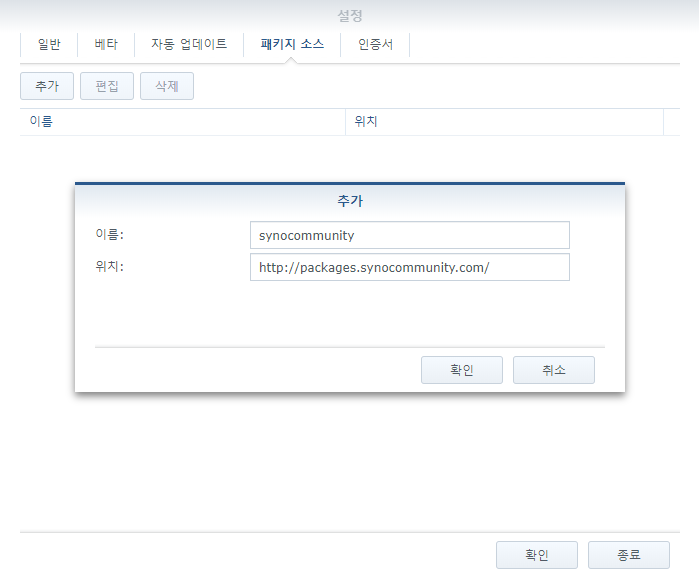Click the 추가 dialog title

click(350, 201)
